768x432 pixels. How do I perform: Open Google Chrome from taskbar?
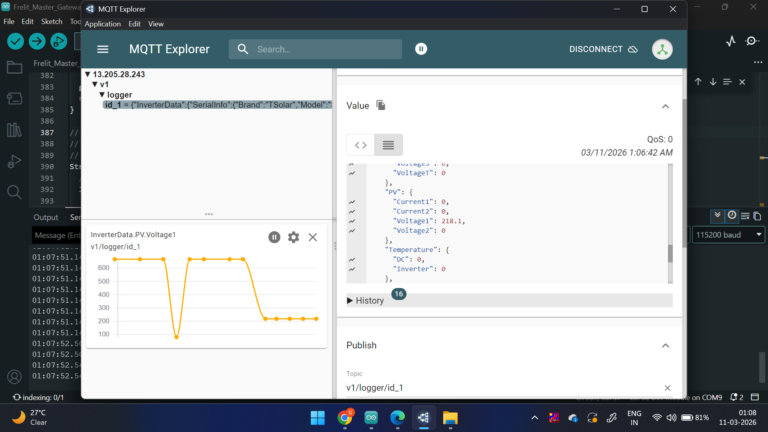(x=345, y=418)
